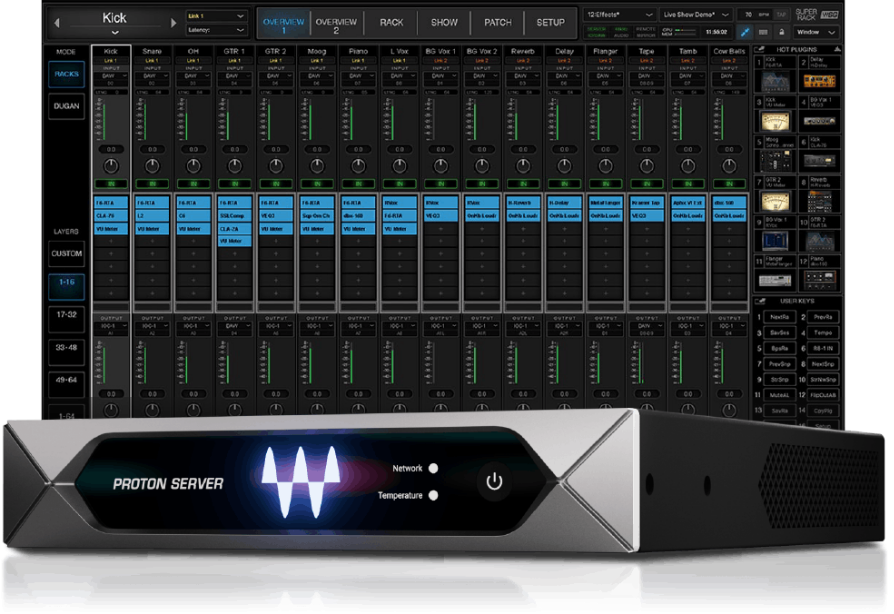Click the SSLComp plugin slot on GTR 1
Screen dimensions: 894x614
coord(235,216)
